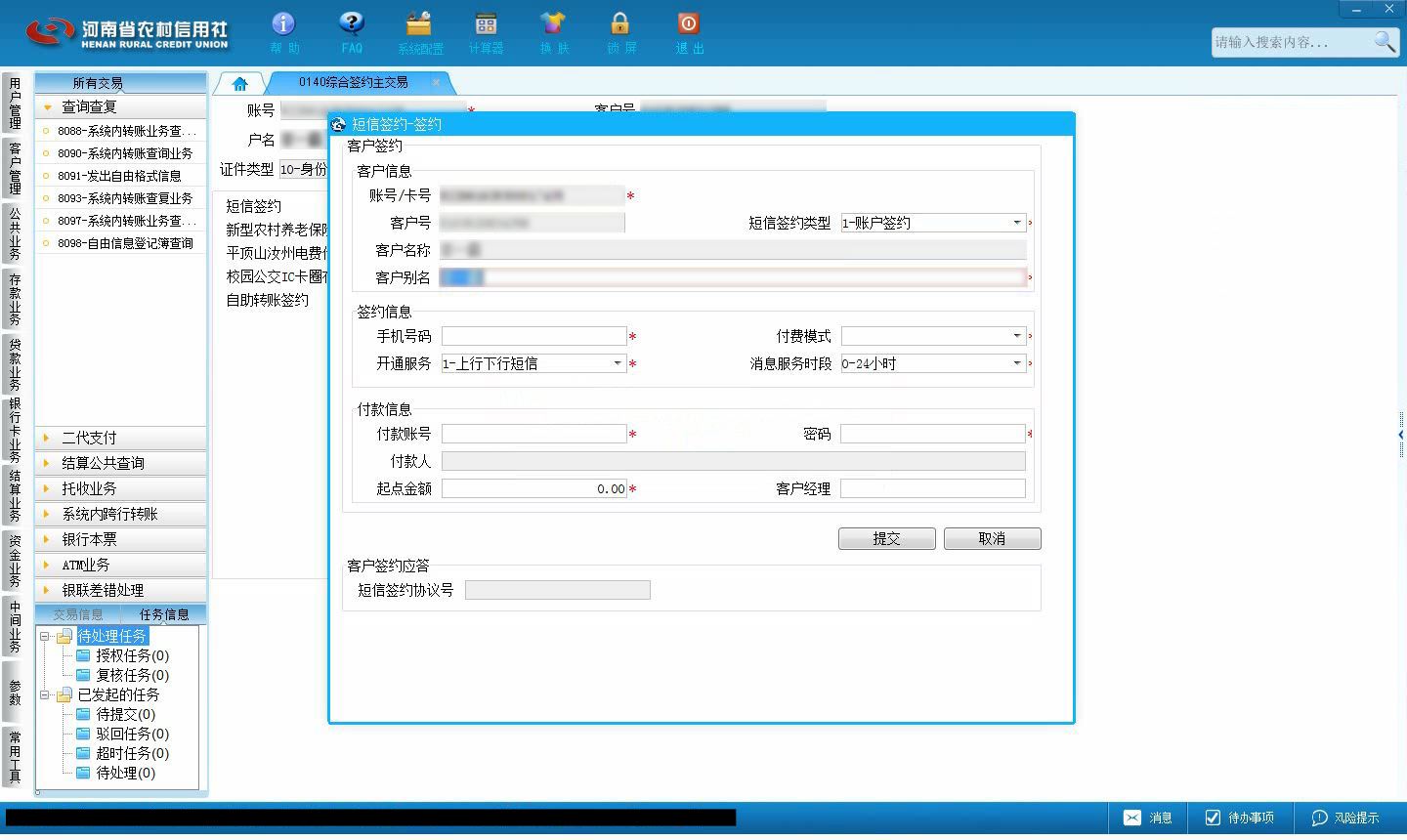Open 存款业务 vertical tab

click(15, 299)
